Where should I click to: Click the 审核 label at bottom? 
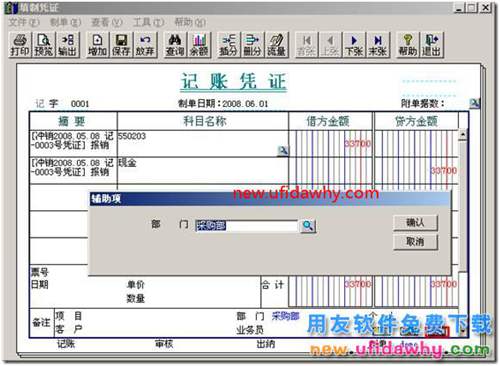164,343
